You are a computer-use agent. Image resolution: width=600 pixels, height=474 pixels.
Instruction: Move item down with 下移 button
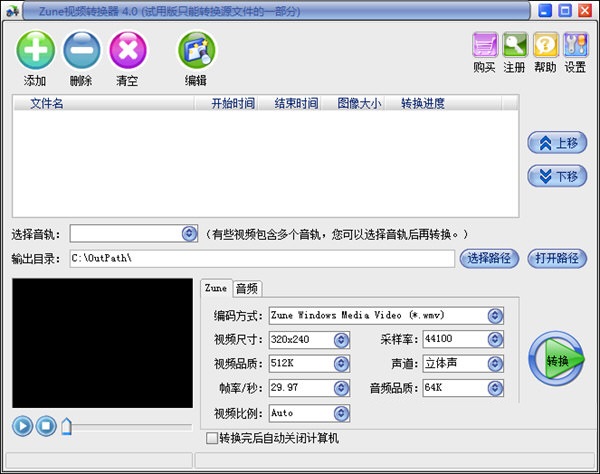[x=557, y=176]
